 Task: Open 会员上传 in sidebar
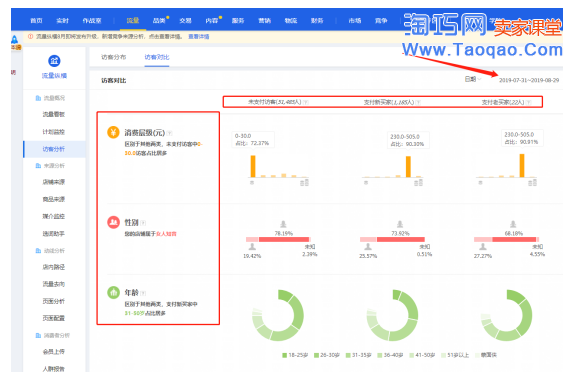(x=54, y=352)
